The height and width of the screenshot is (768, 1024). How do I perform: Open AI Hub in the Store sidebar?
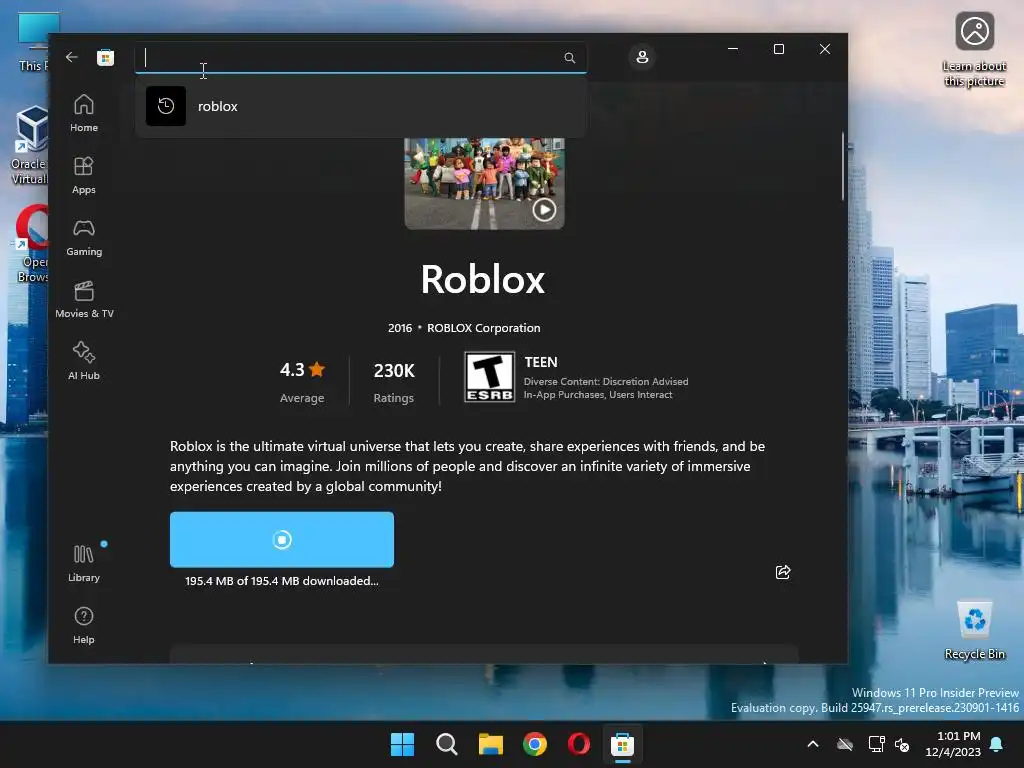(84, 361)
